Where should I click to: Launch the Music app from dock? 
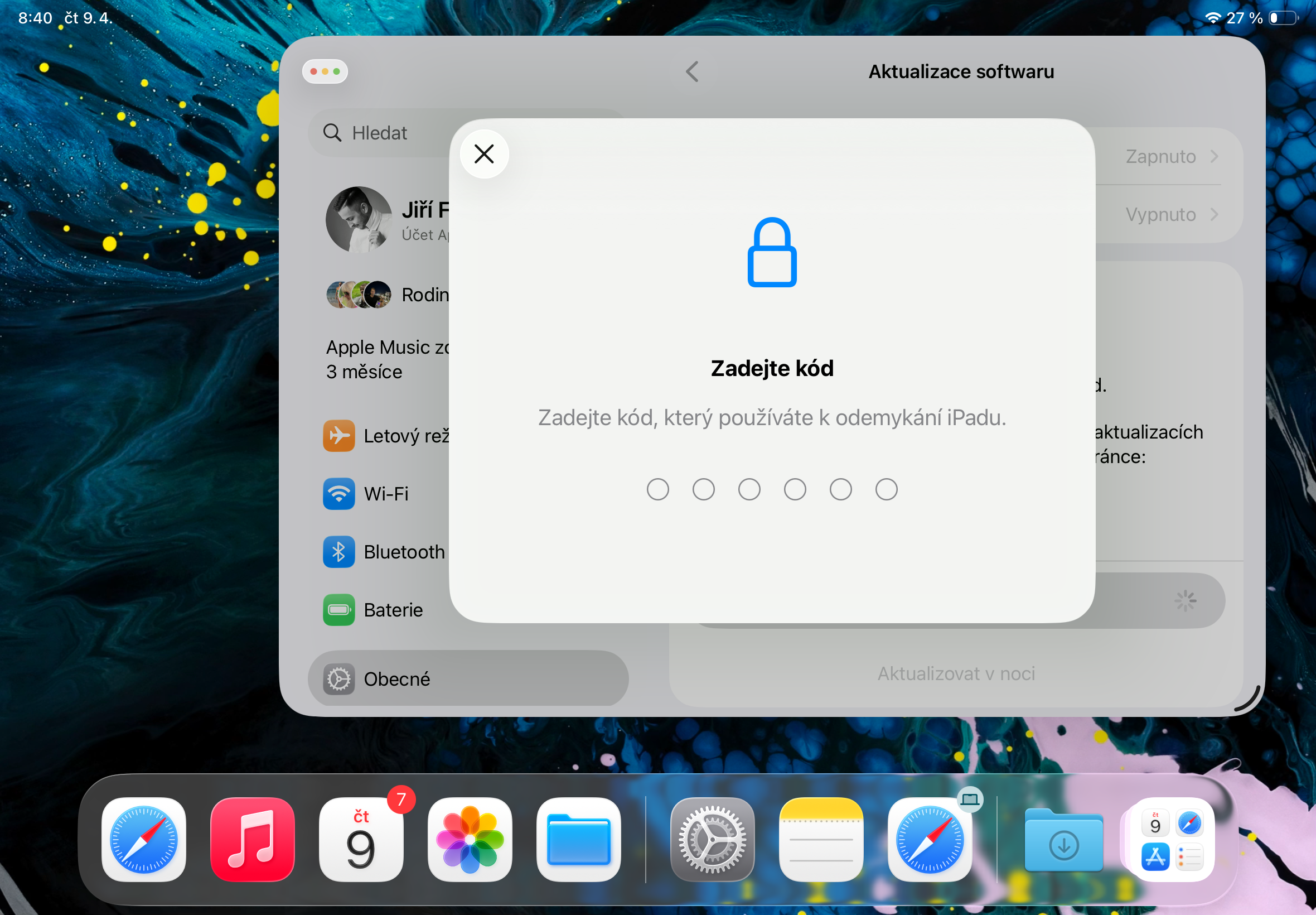click(x=252, y=839)
